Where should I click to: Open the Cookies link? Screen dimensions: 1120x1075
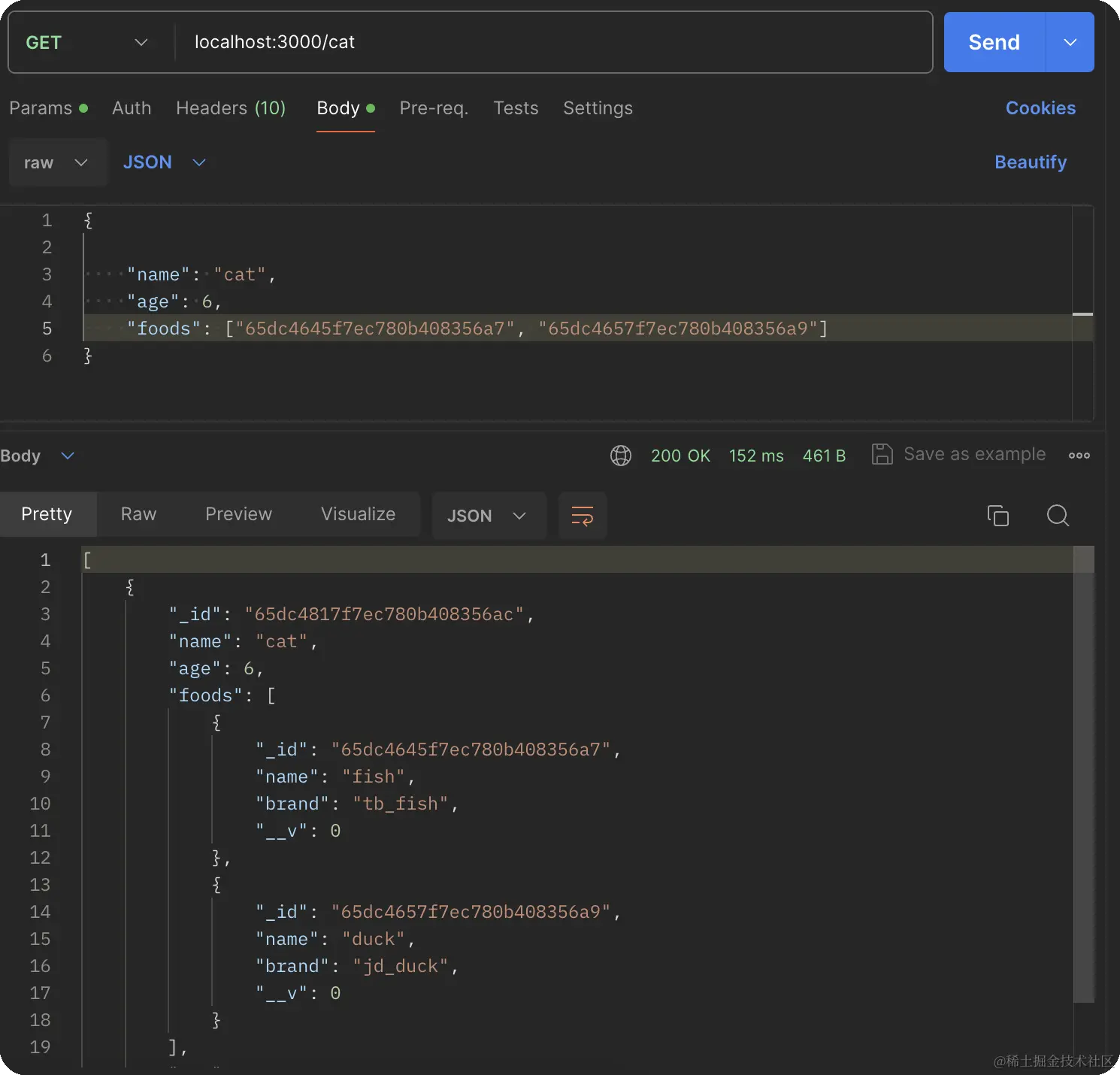(x=1040, y=108)
